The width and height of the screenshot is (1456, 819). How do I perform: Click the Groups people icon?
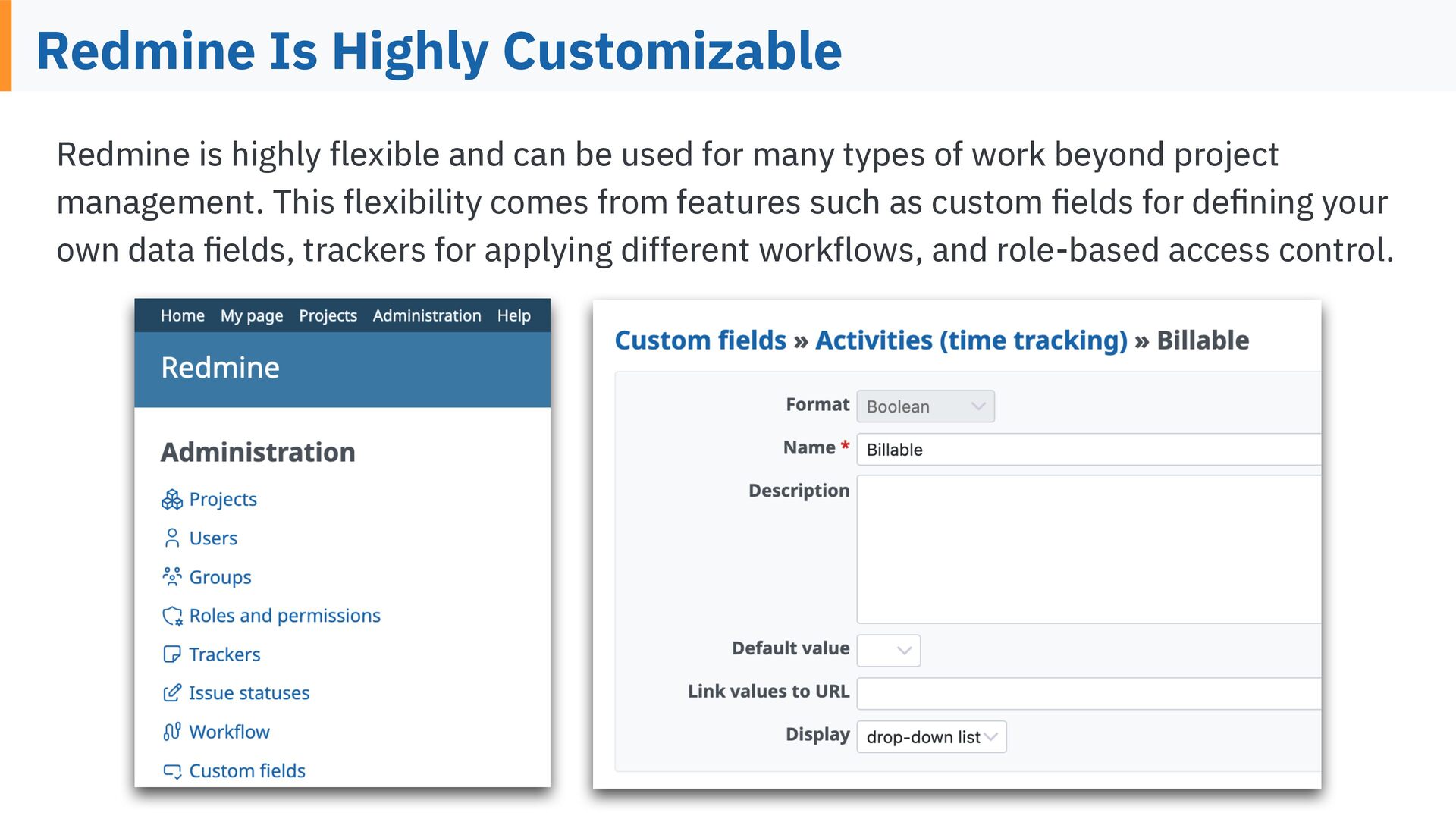click(x=172, y=576)
